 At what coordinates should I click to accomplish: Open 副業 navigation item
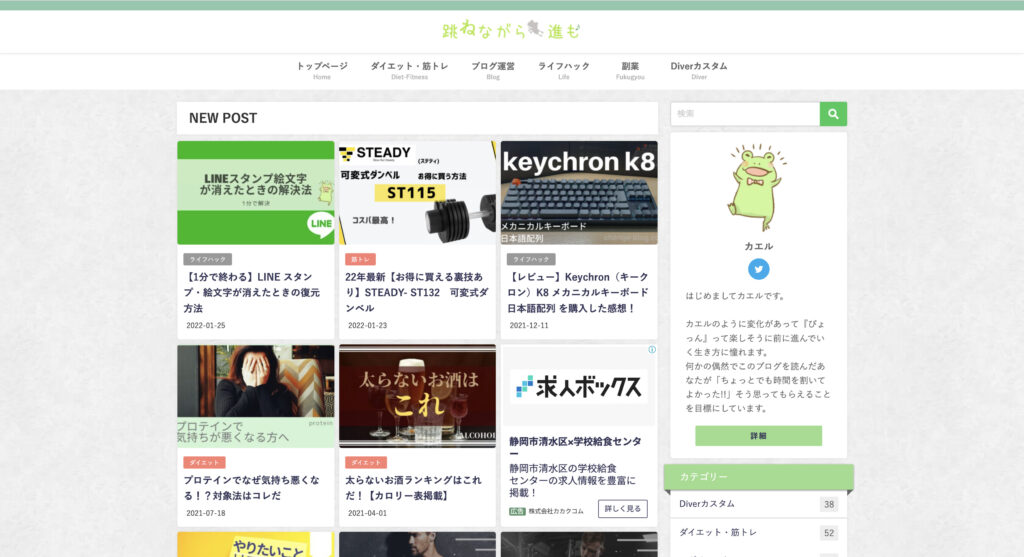[630, 70]
